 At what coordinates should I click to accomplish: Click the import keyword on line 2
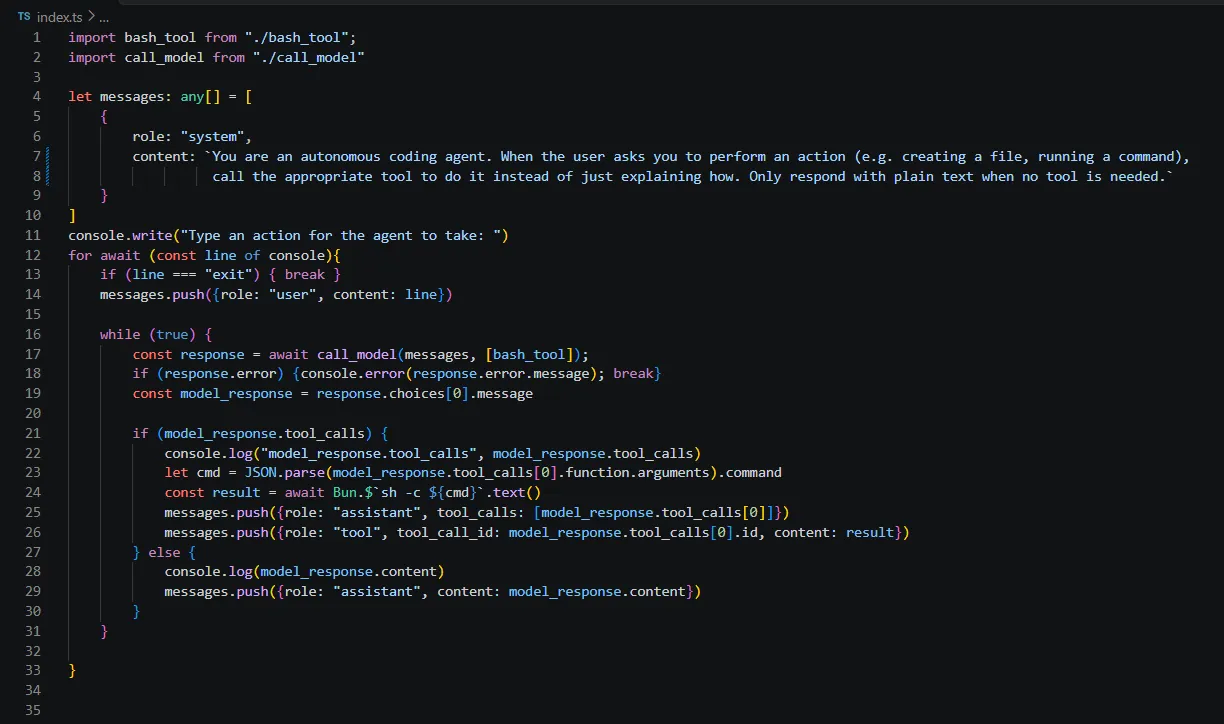click(x=92, y=57)
